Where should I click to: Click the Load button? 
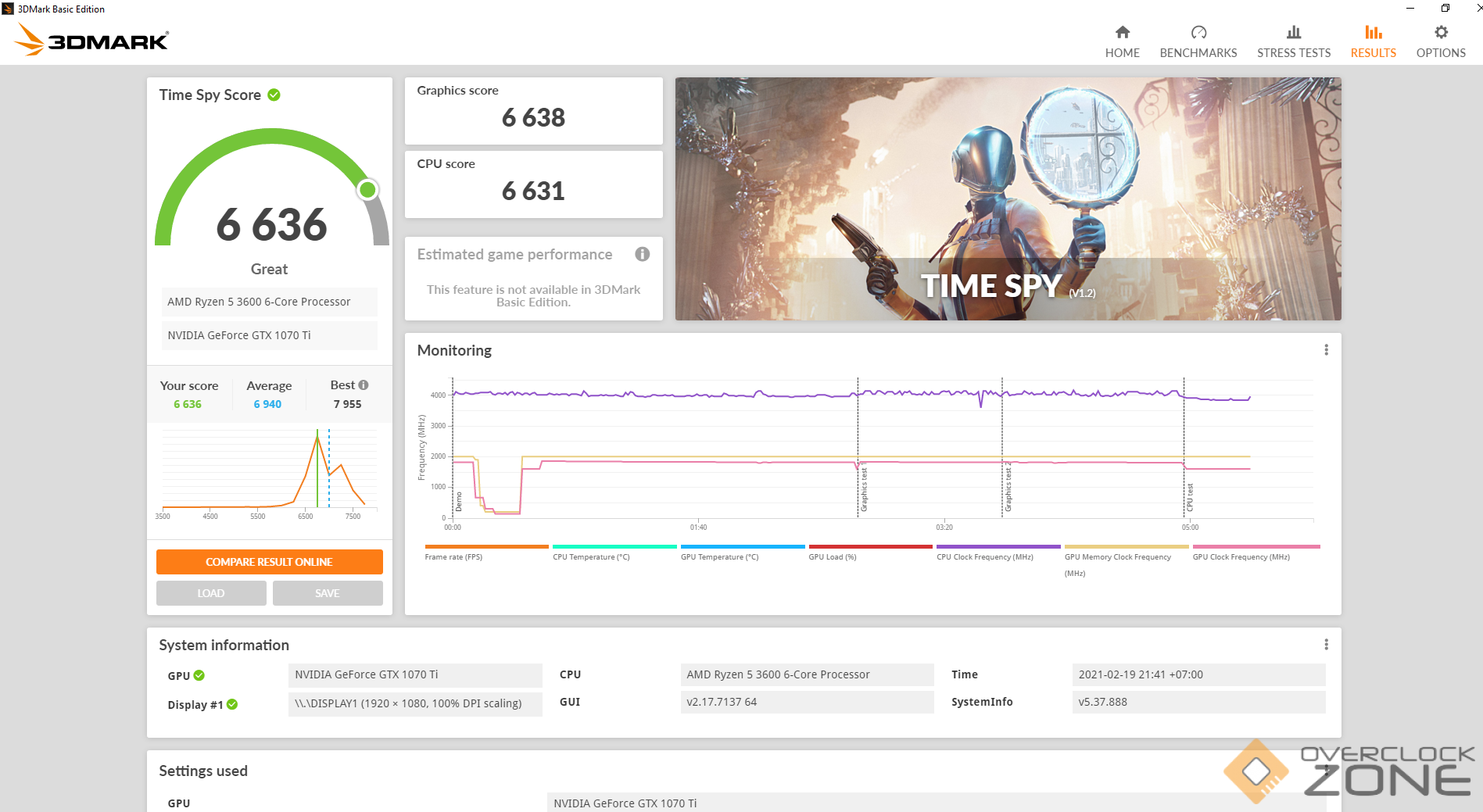211,593
